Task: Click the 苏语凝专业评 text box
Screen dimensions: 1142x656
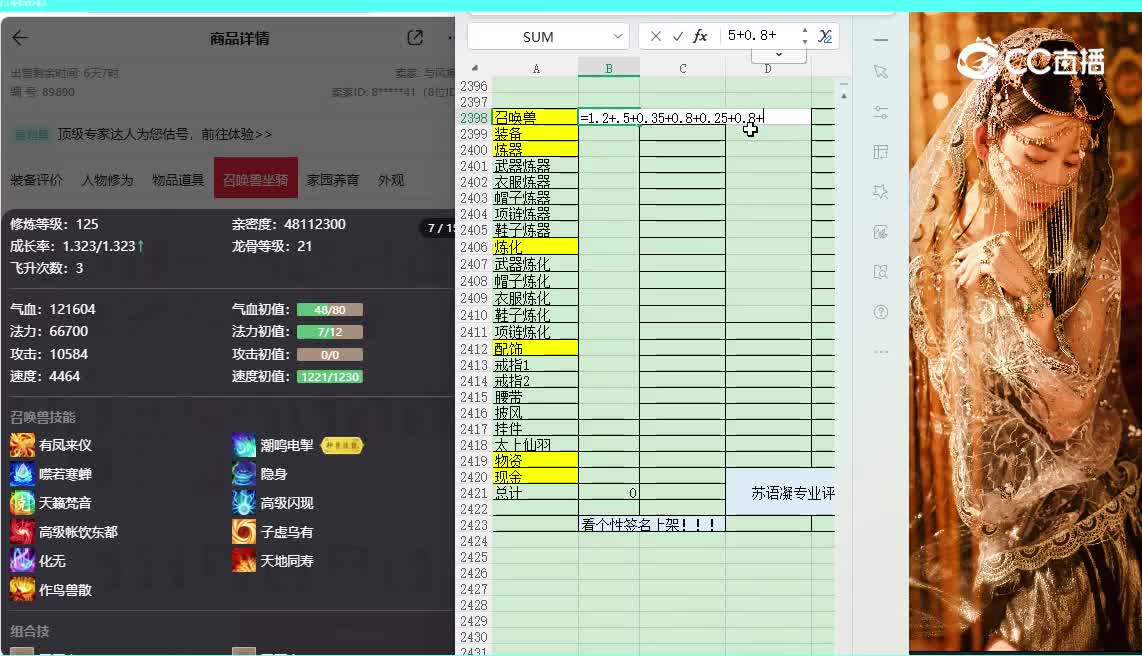Action: click(780, 492)
